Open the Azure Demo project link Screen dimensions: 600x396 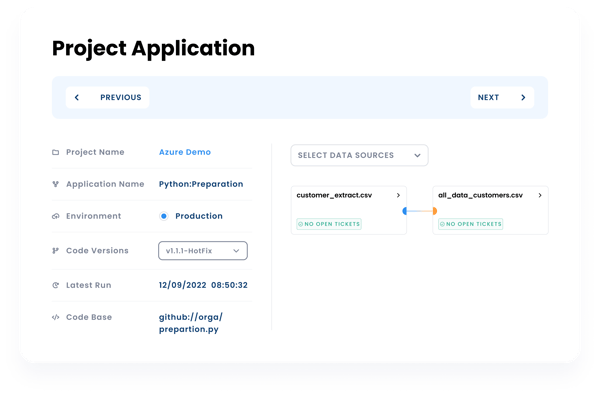click(x=185, y=152)
